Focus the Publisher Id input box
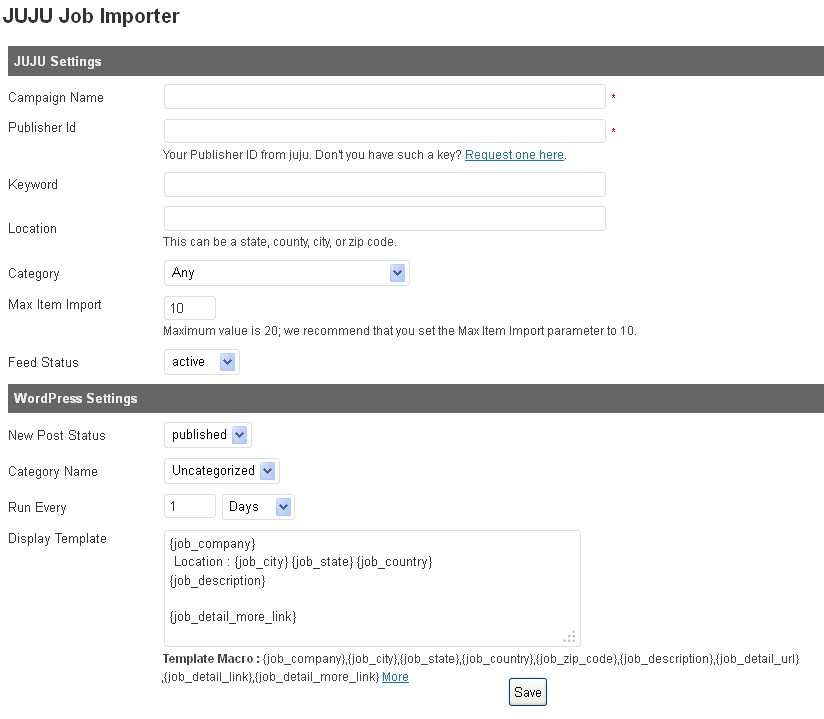The width and height of the screenshot is (824, 719). coord(384,132)
